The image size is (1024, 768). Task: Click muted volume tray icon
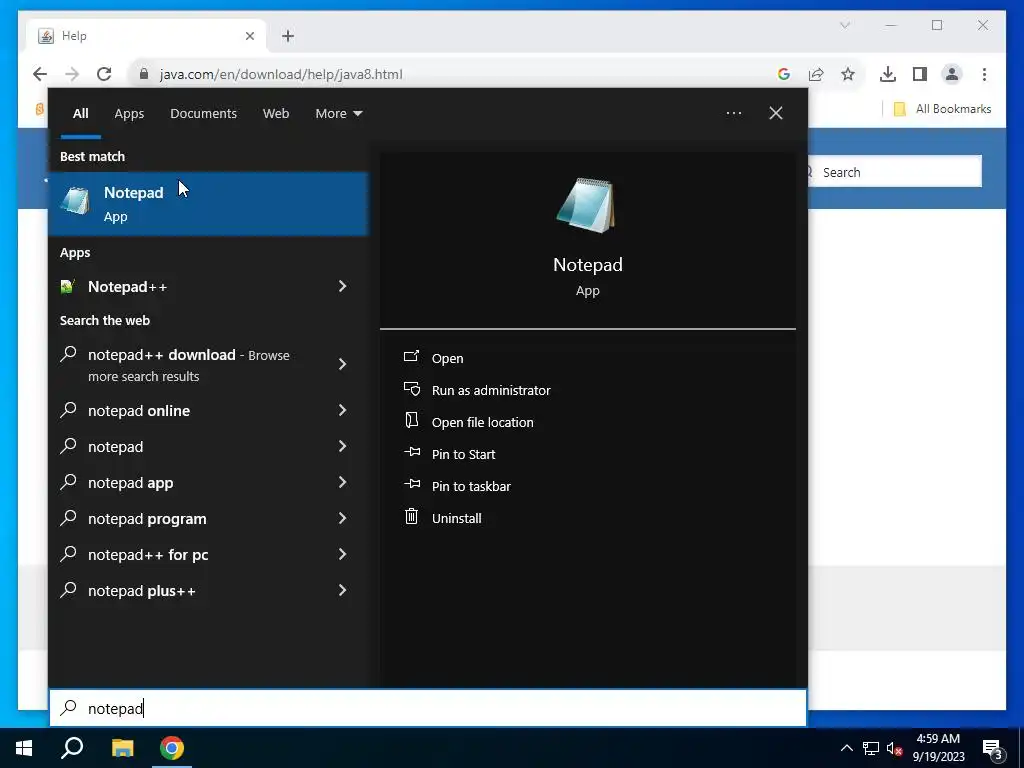(894, 748)
